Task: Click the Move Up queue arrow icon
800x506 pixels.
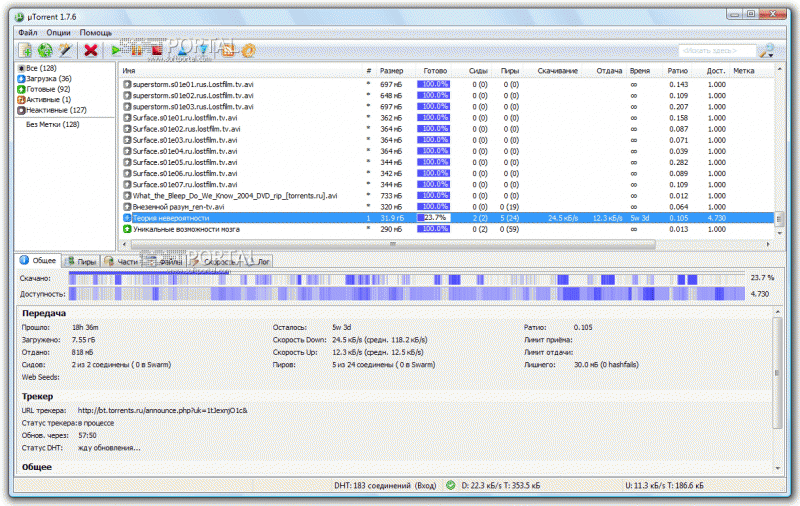Action: coord(183,50)
